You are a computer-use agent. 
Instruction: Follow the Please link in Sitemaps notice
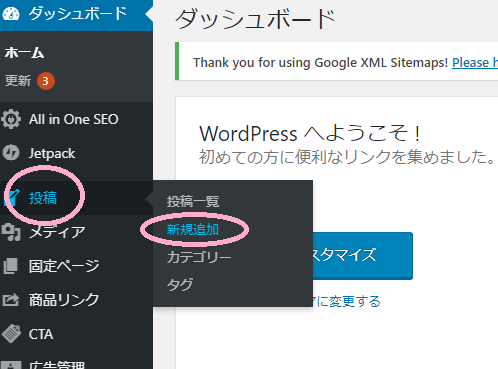pos(475,62)
